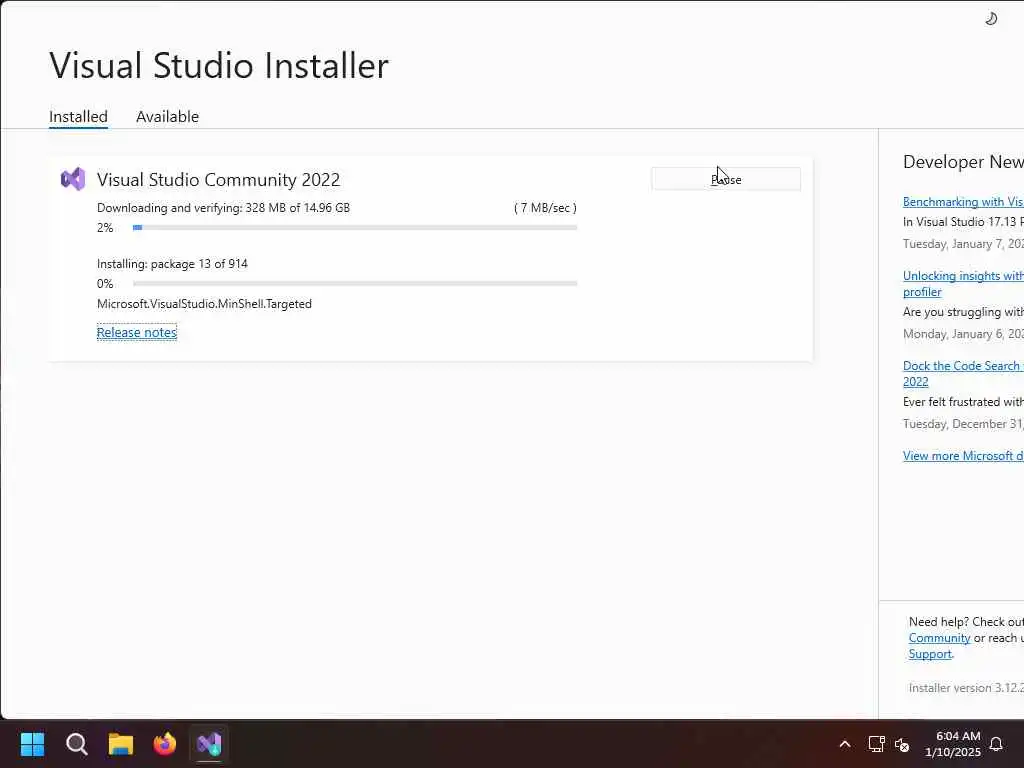Click the Developer News heading

(x=963, y=162)
